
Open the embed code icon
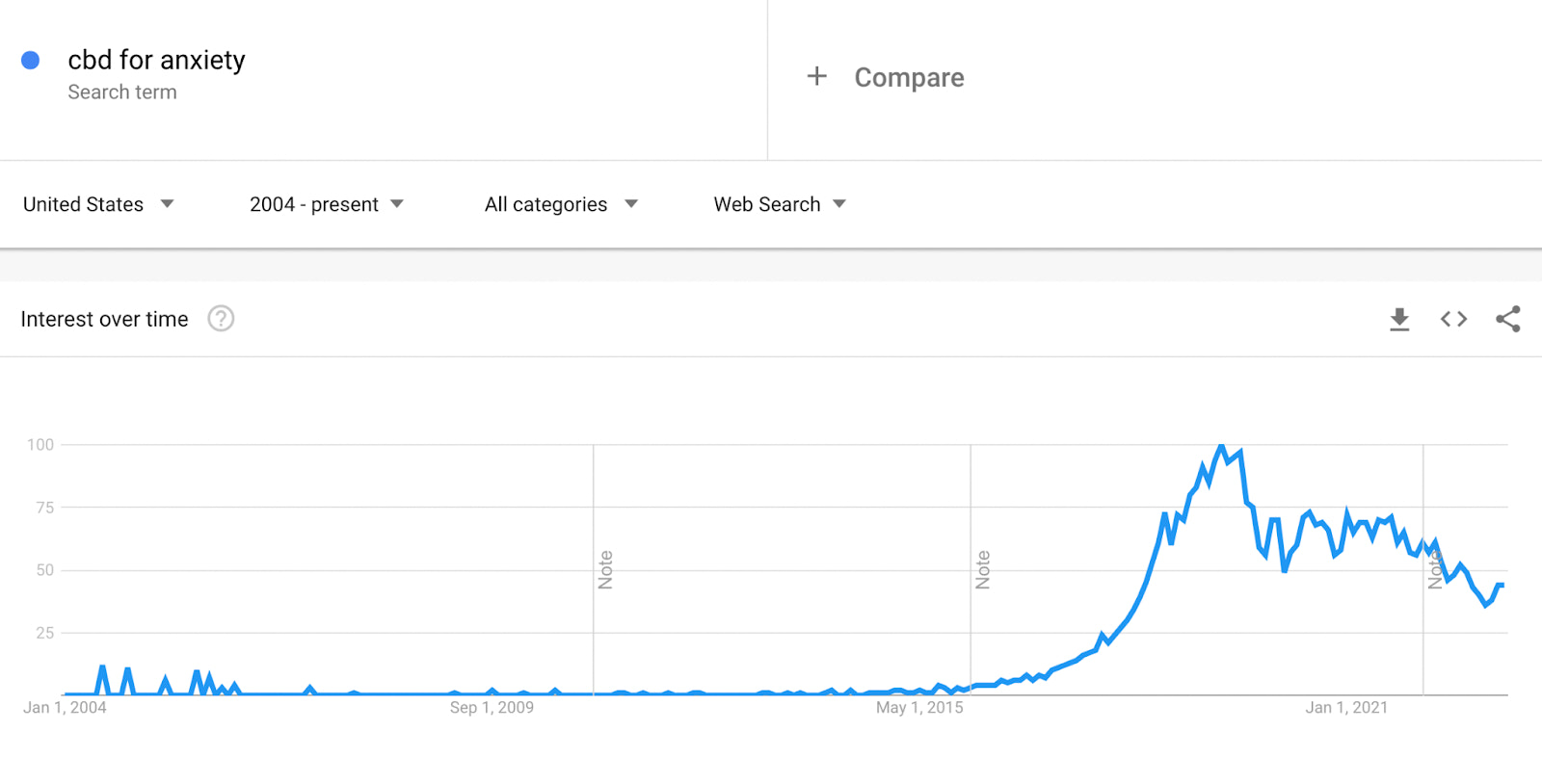pyautogui.click(x=1452, y=319)
